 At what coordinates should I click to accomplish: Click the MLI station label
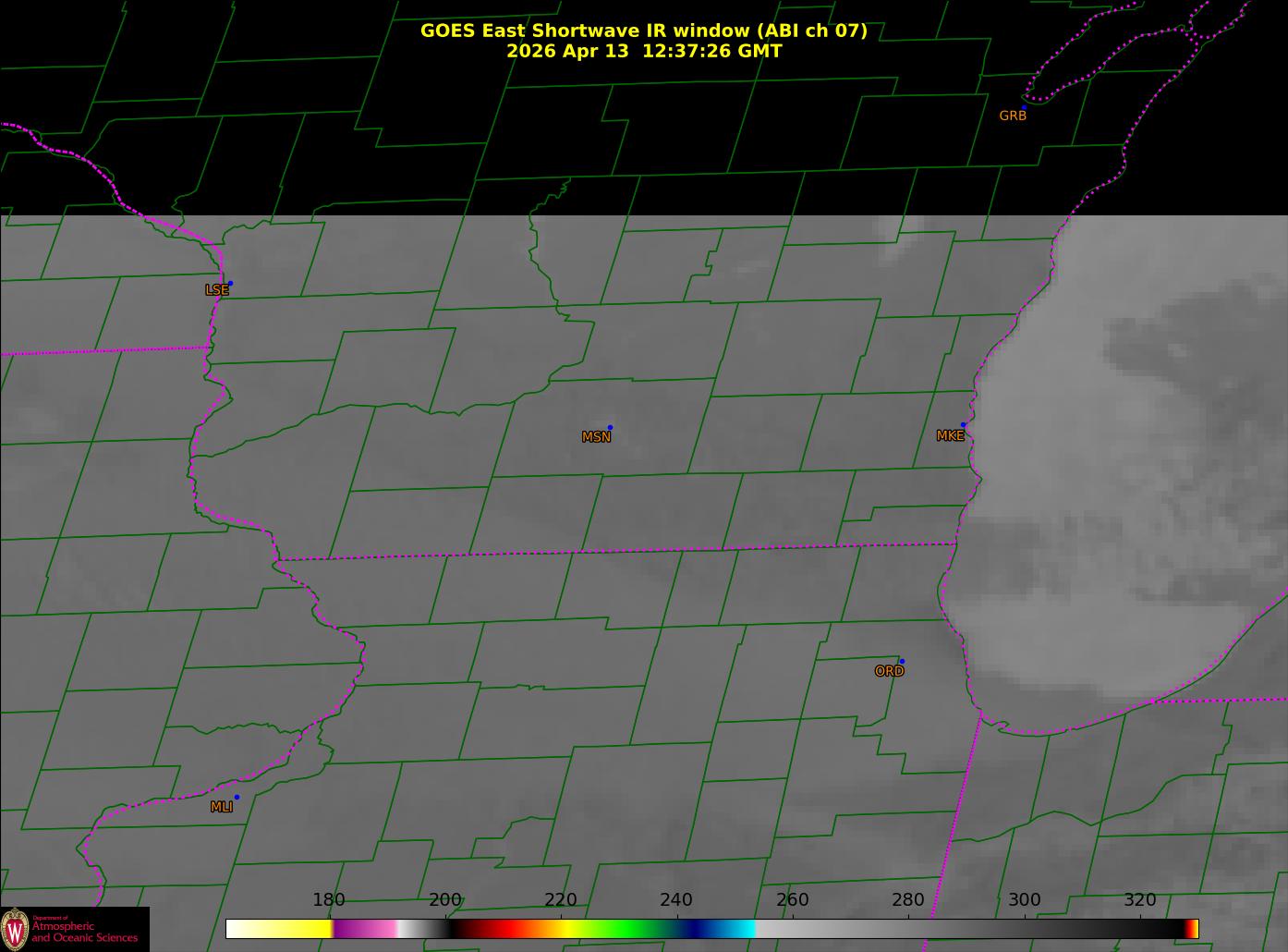221,807
